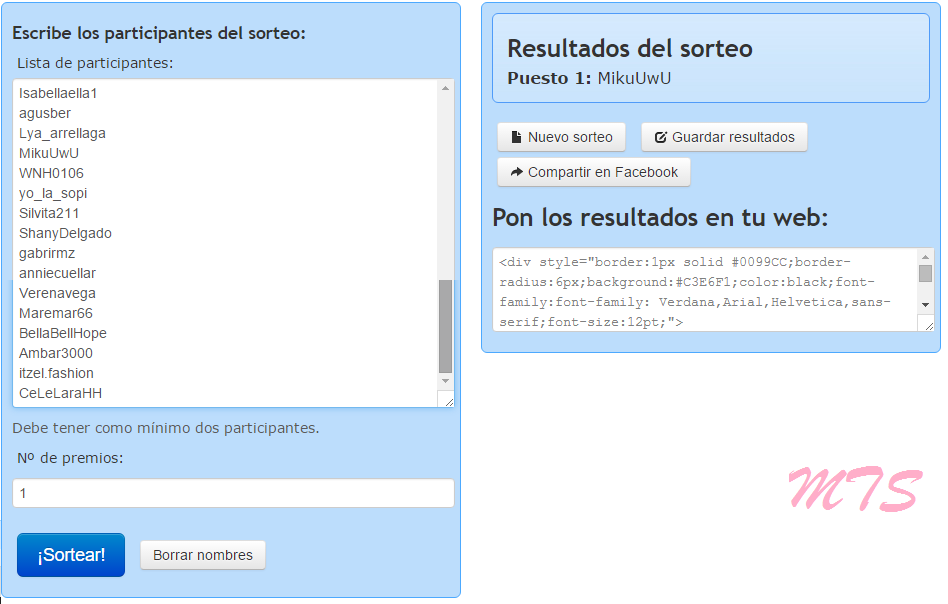Click the embed code scroll-up arrow
948x604 pixels.
point(926,256)
